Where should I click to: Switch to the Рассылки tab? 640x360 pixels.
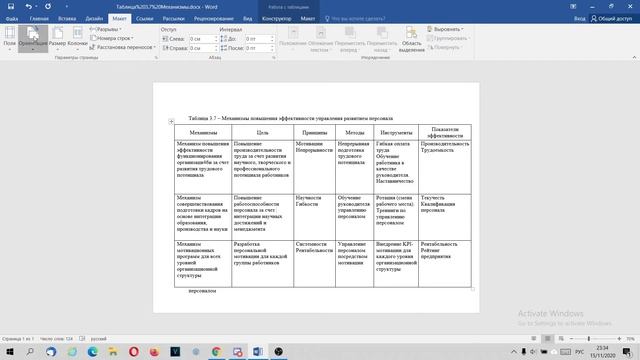173,19
